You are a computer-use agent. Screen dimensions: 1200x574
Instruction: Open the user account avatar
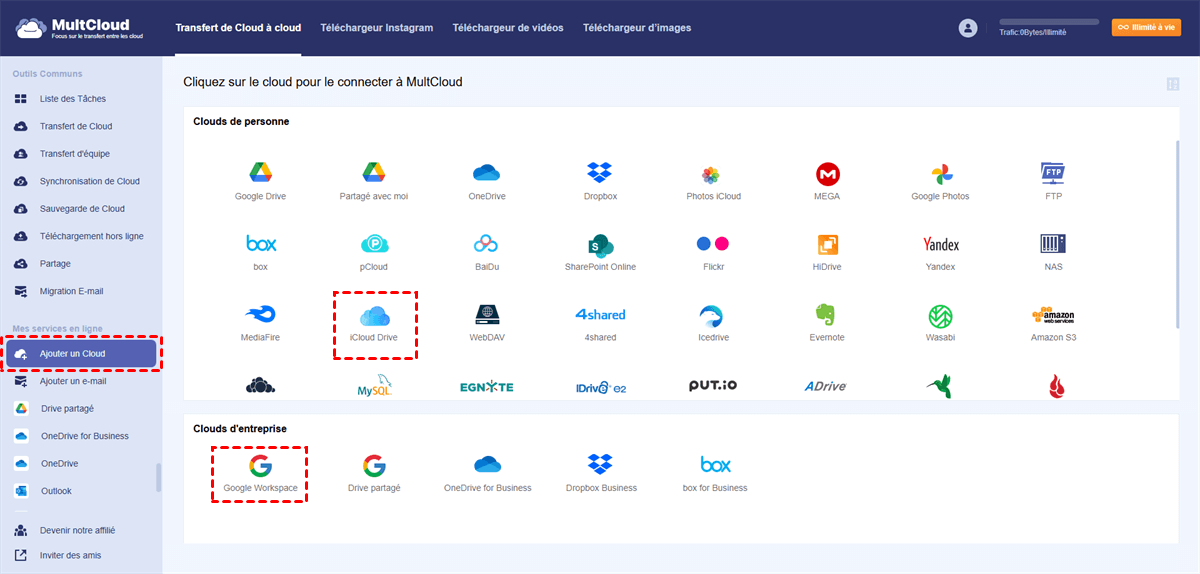click(967, 28)
